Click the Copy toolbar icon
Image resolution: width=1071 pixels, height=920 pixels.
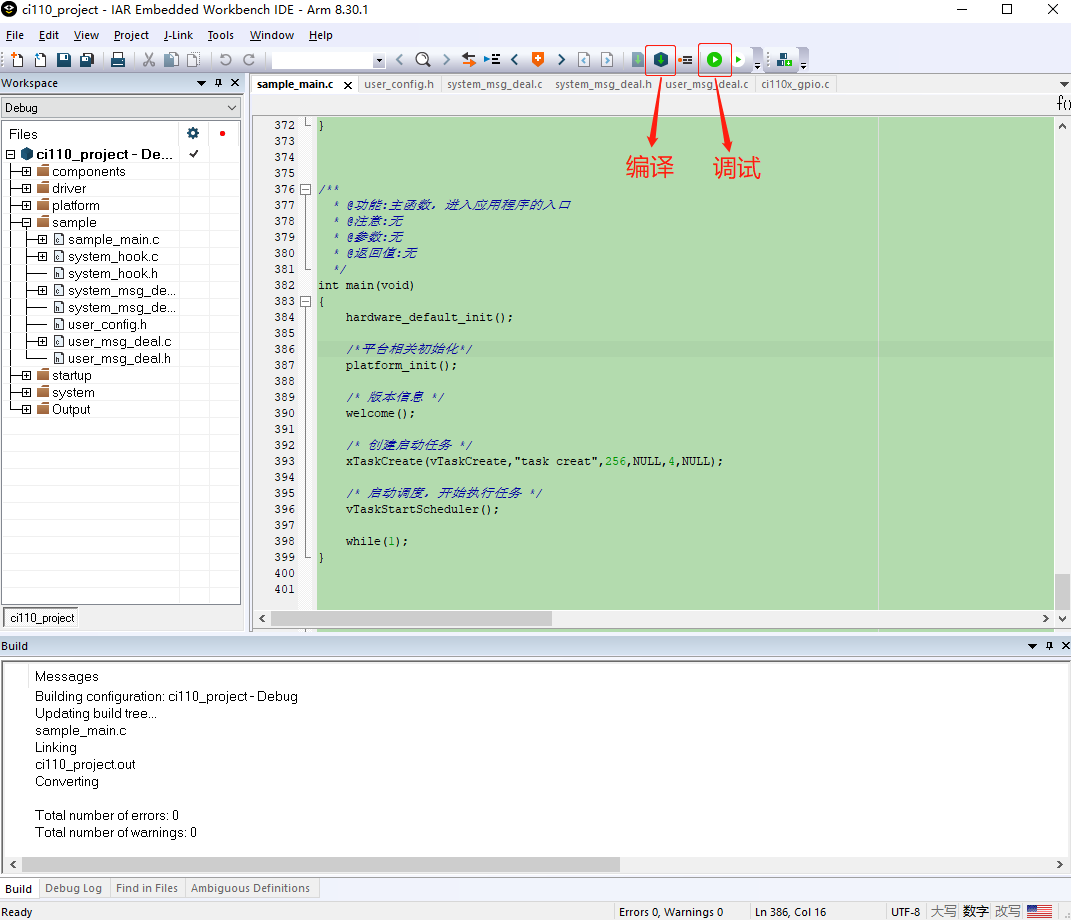point(171,60)
